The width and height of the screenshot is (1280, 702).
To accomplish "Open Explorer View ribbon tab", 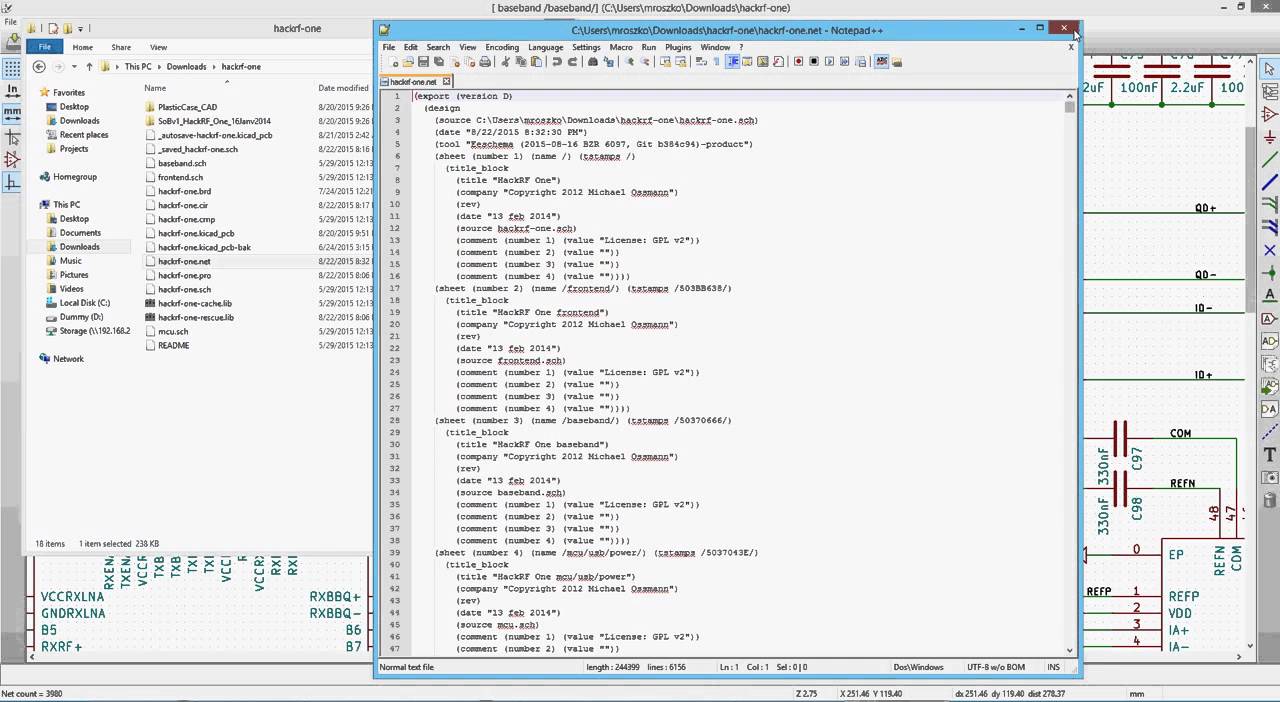I will point(158,47).
